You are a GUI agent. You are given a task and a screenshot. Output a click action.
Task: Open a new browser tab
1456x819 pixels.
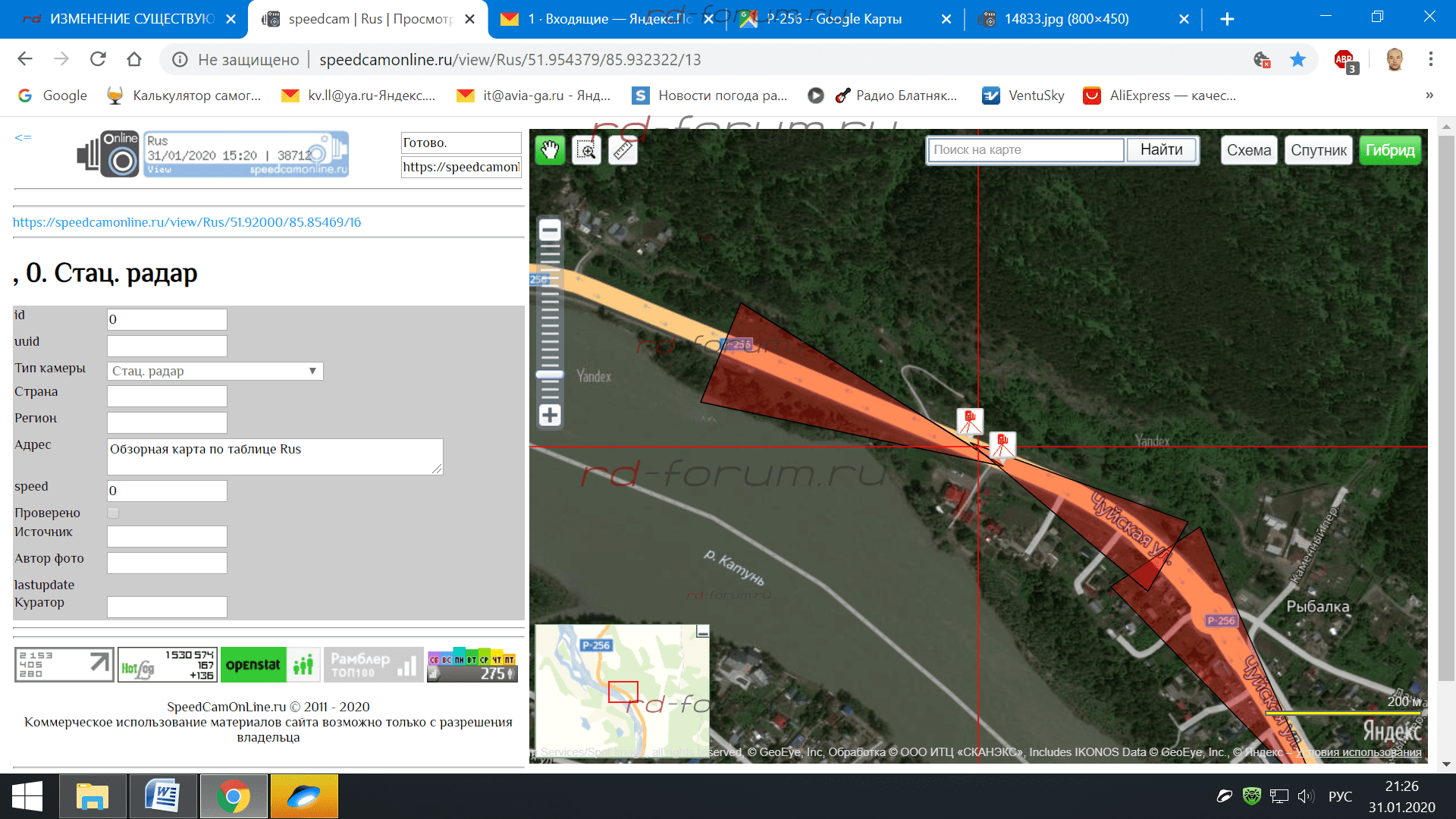1227,19
